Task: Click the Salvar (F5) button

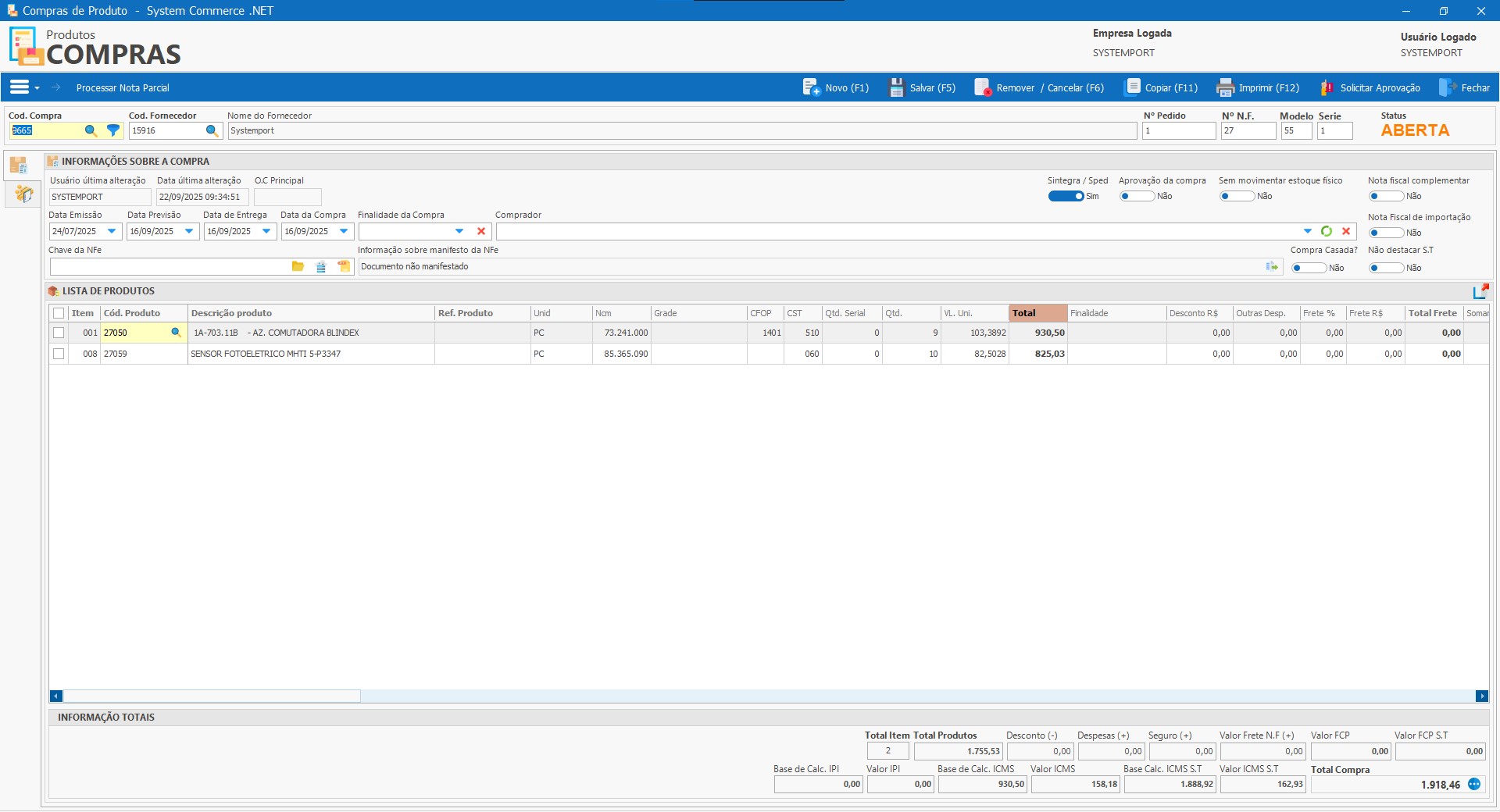Action: tap(923, 88)
